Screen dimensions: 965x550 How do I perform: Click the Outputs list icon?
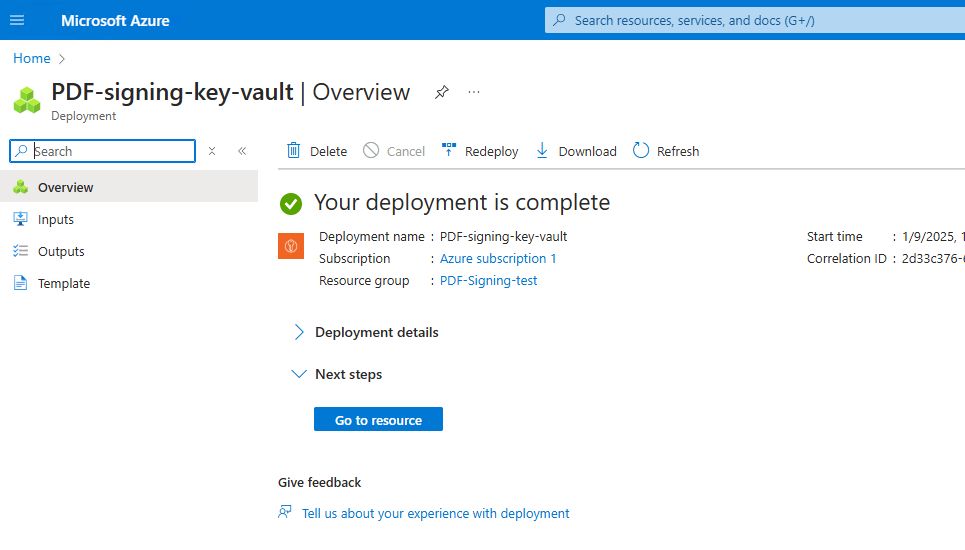coord(20,251)
